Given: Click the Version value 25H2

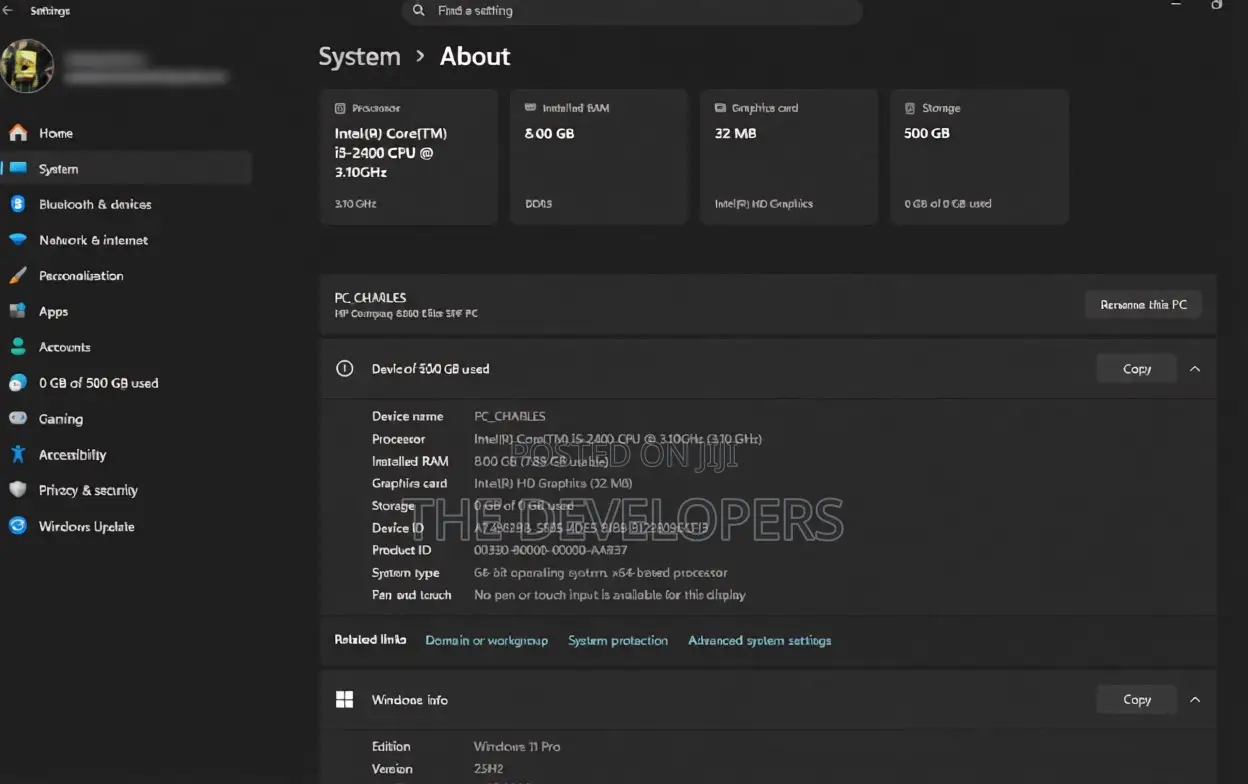Looking at the screenshot, I should (490, 769).
